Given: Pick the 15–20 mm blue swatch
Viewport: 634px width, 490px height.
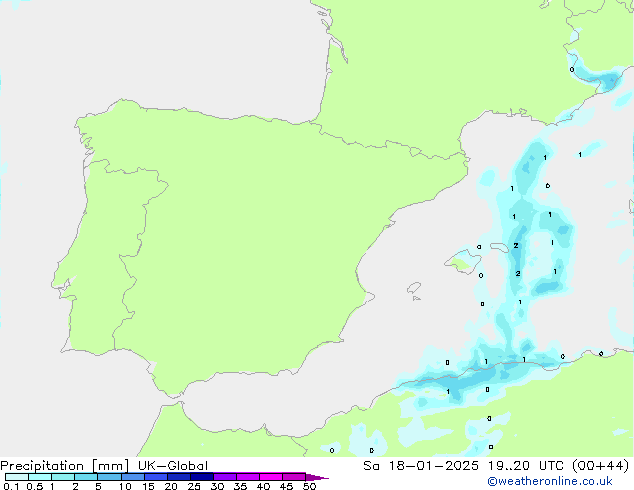Looking at the screenshot, I should coord(156,477).
